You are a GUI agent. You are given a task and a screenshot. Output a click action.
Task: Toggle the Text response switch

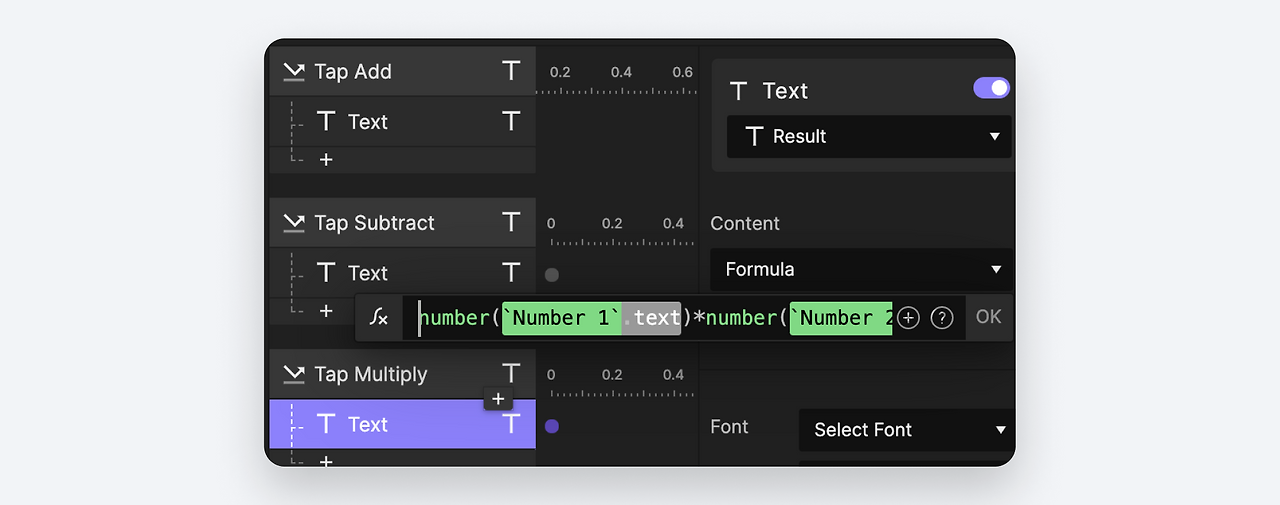point(991,88)
